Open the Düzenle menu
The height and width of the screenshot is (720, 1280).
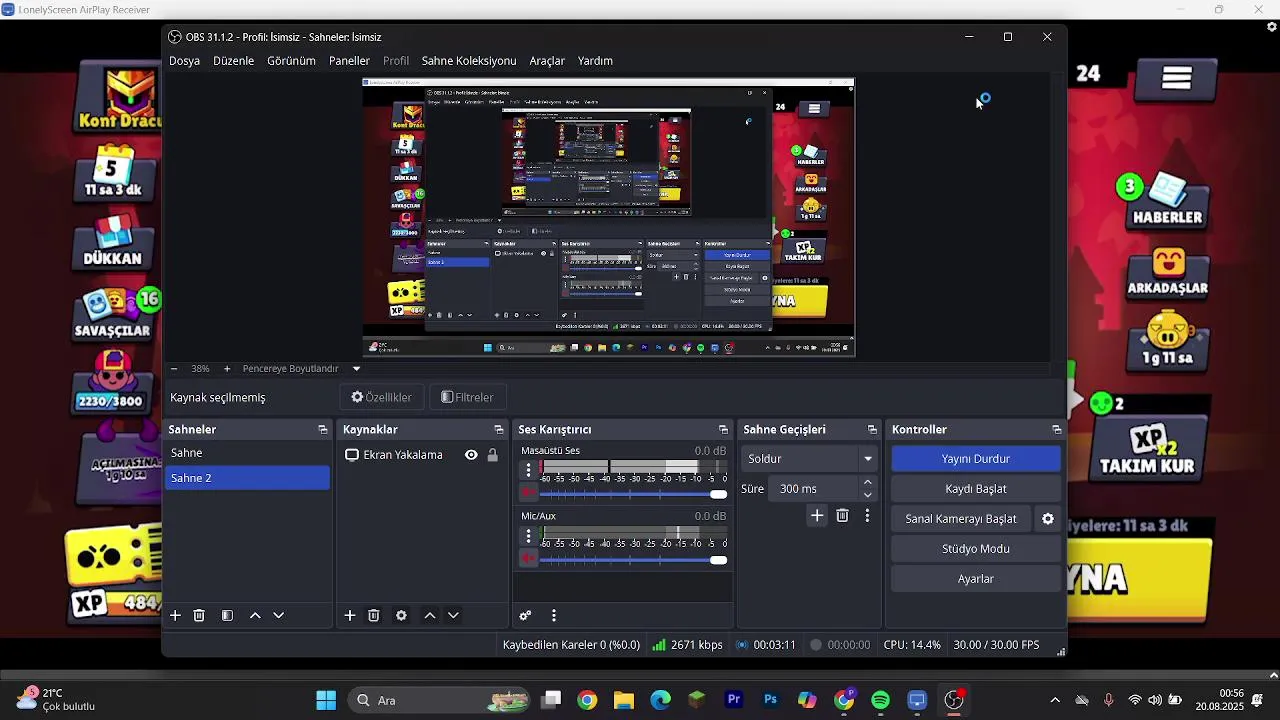(233, 61)
